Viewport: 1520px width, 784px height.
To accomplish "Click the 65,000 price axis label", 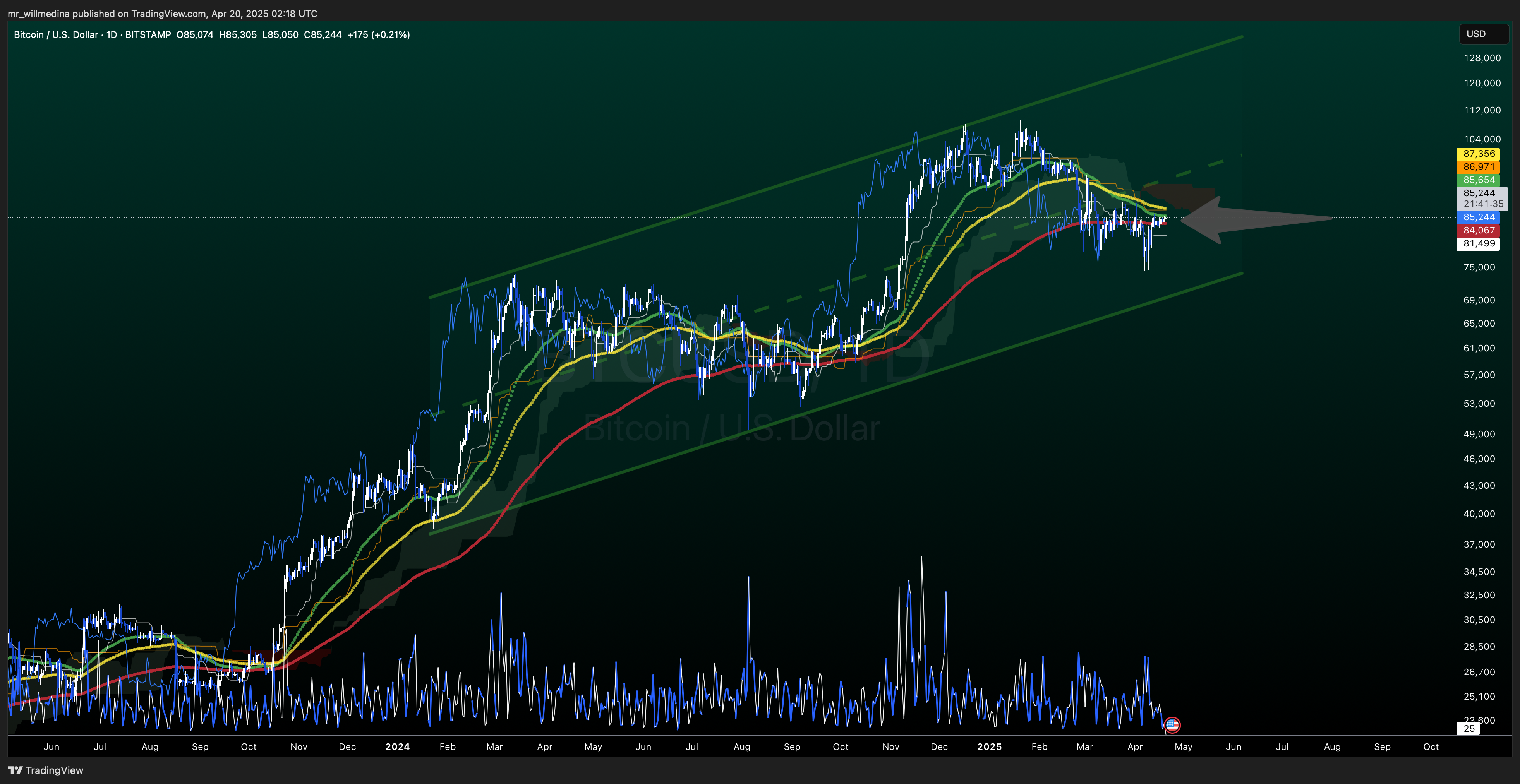I will point(1479,323).
